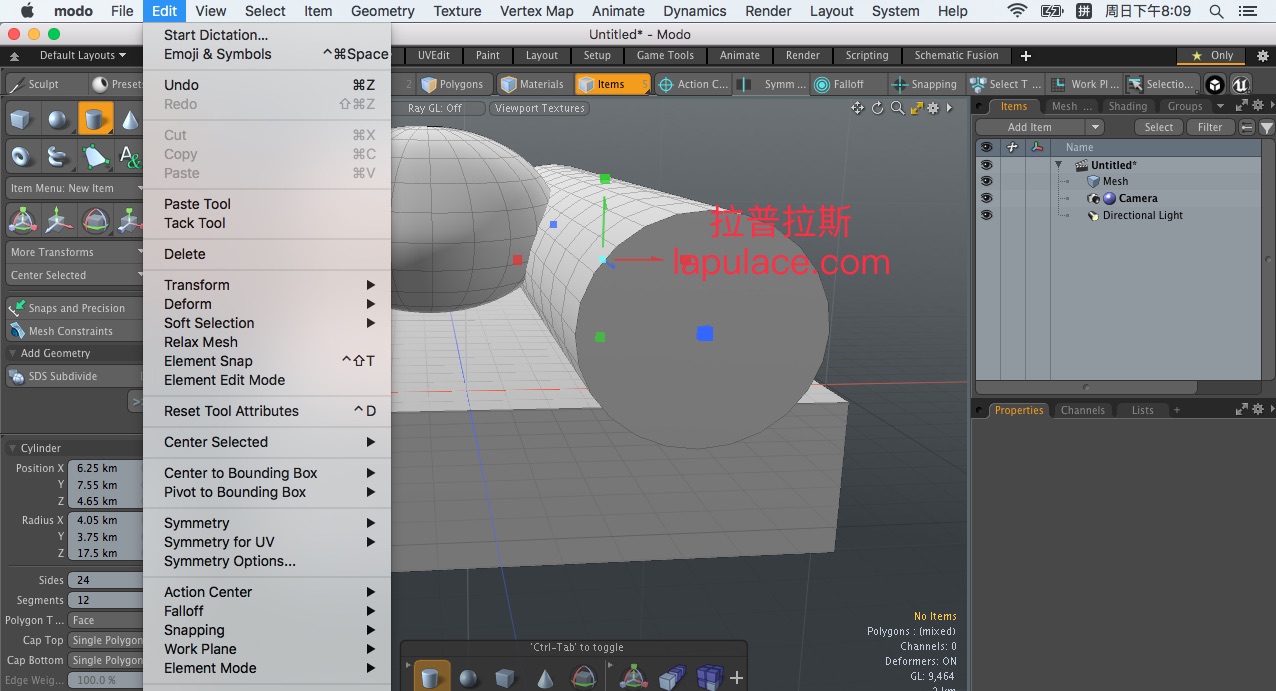
Task: Click the viewport zoom magnifier icon
Action: coord(897,108)
